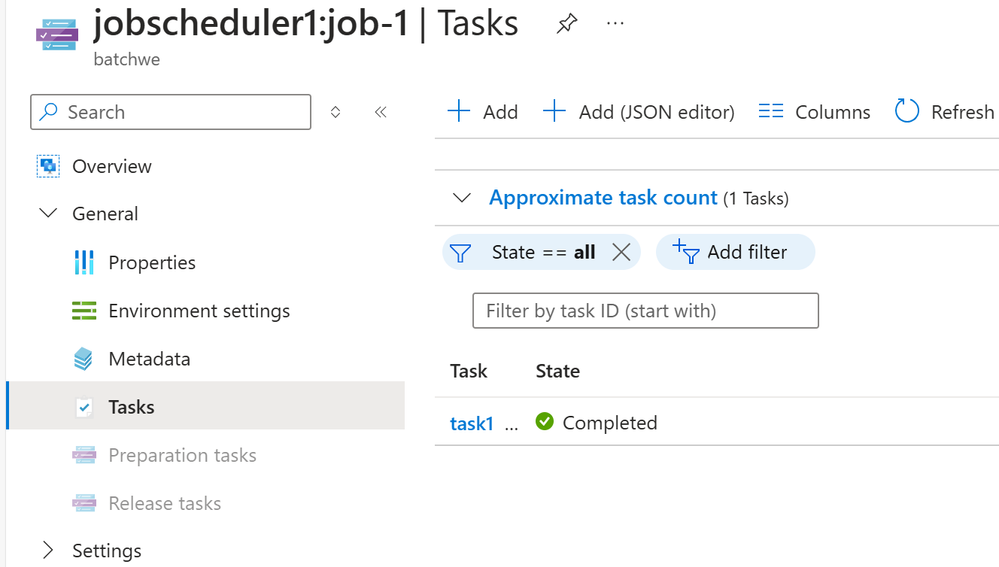Image resolution: width=999 pixels, height=567 pixels.
Task: Open the task1 link
Action: point(471,423)
